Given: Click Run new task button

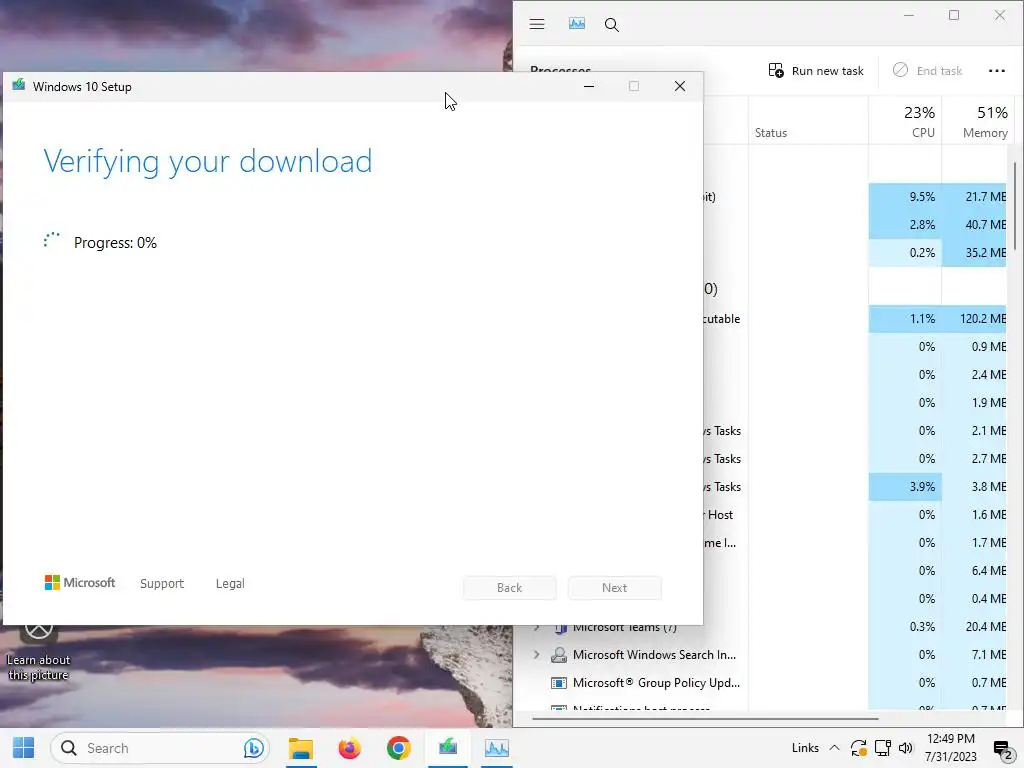Looking at the screenshot, I should 816,71.
